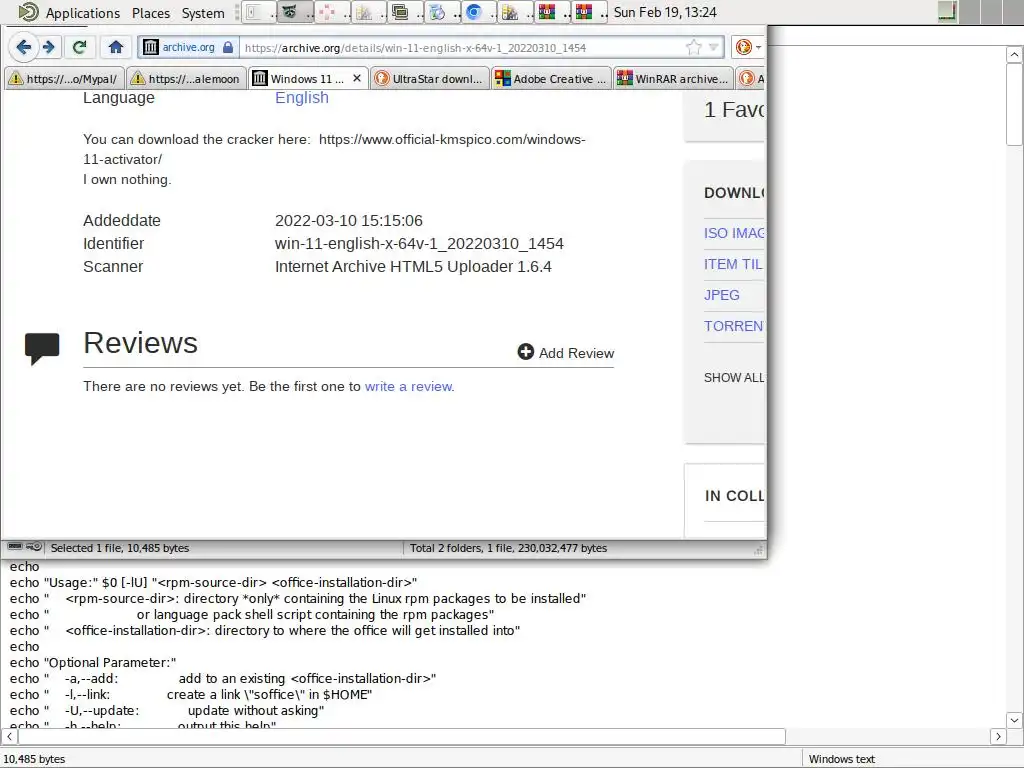1024x768 pixels.
Task: Open the URL history dropdown arrow
Action: [714, 47]
